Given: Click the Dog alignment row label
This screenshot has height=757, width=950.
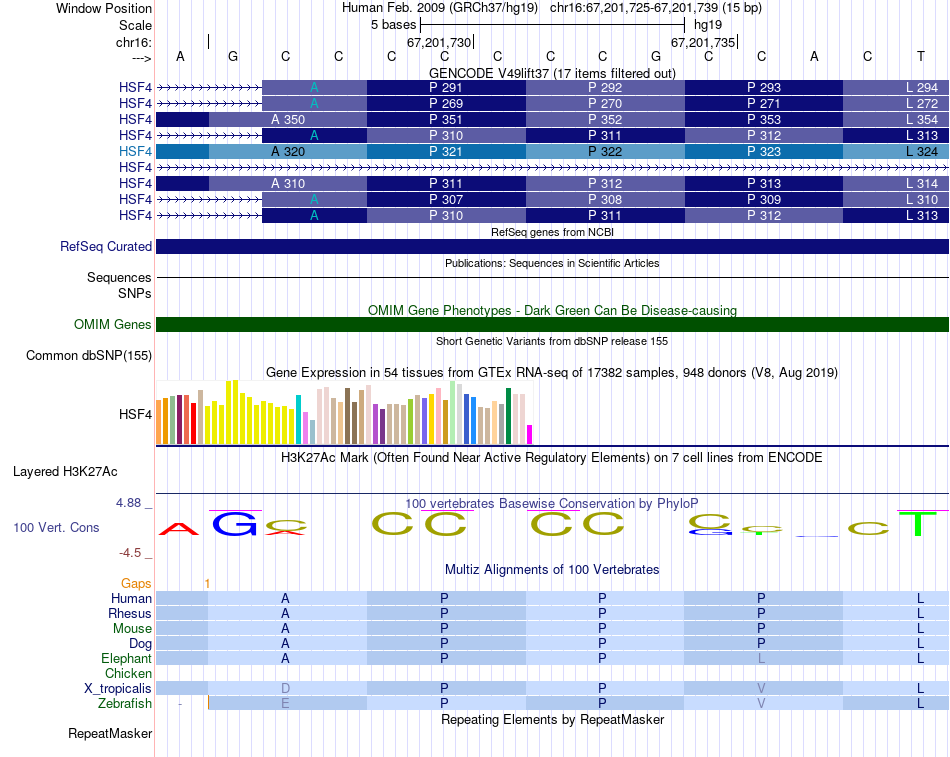Looking at the screenshot, I should pyautogui.click(x=141, y=643).
